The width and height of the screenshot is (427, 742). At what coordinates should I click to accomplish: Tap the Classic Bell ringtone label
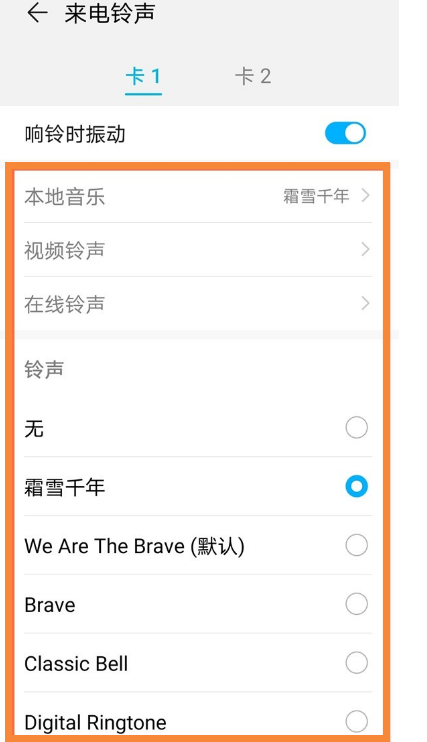tap(76, 664)
